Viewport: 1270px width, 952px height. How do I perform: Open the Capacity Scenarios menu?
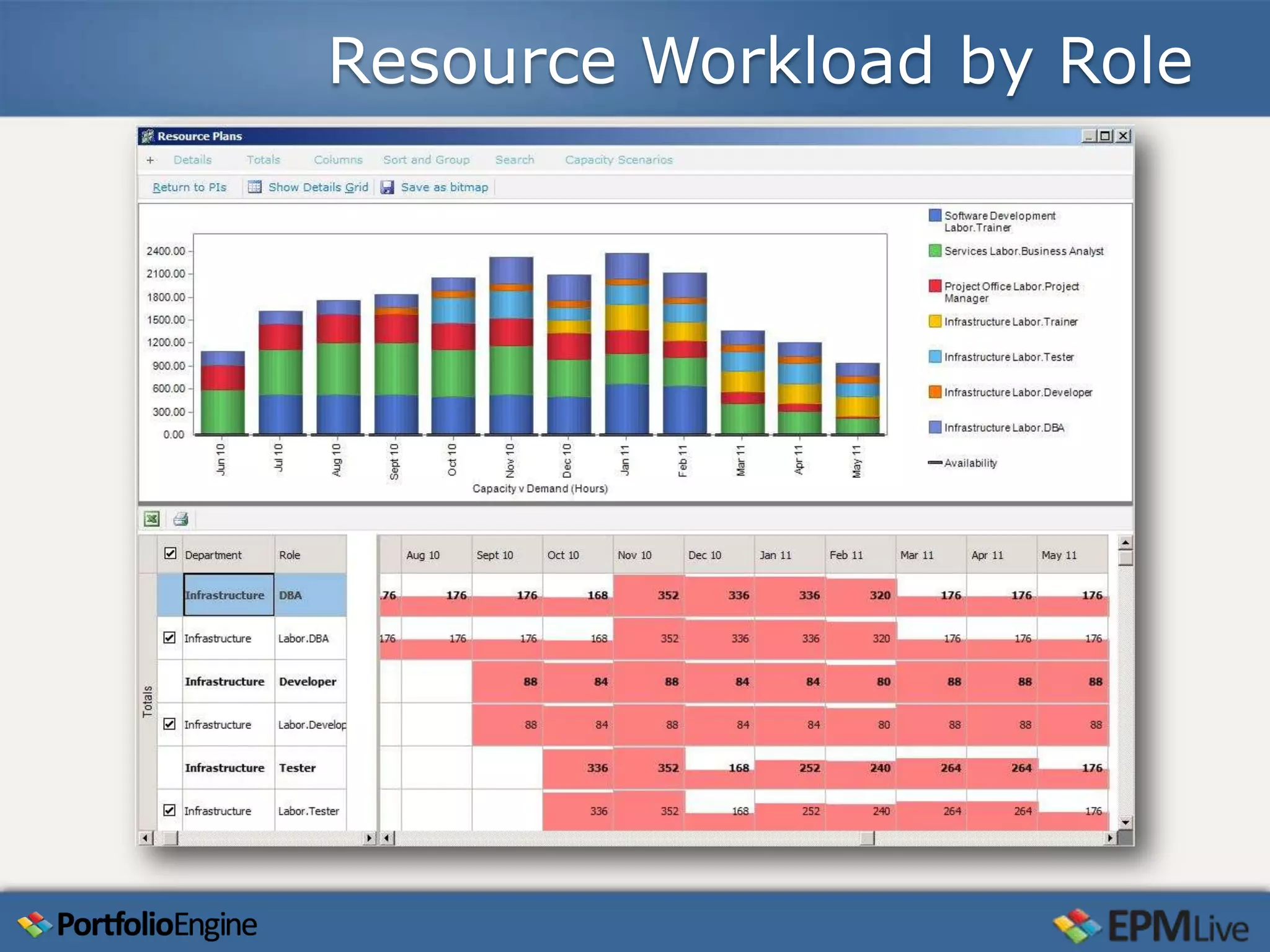point(619,160)
